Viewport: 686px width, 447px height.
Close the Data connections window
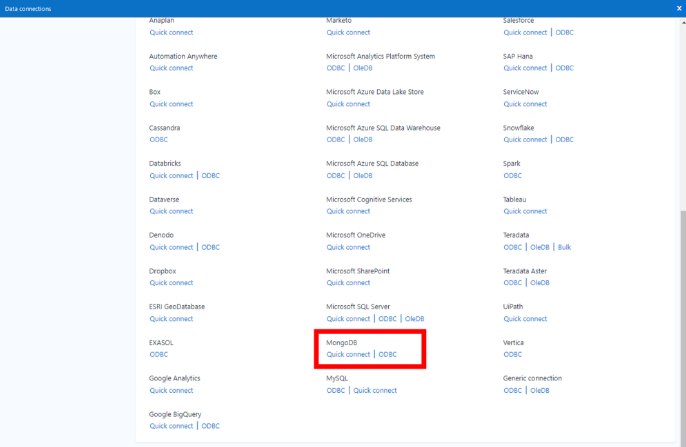point(679,8)
